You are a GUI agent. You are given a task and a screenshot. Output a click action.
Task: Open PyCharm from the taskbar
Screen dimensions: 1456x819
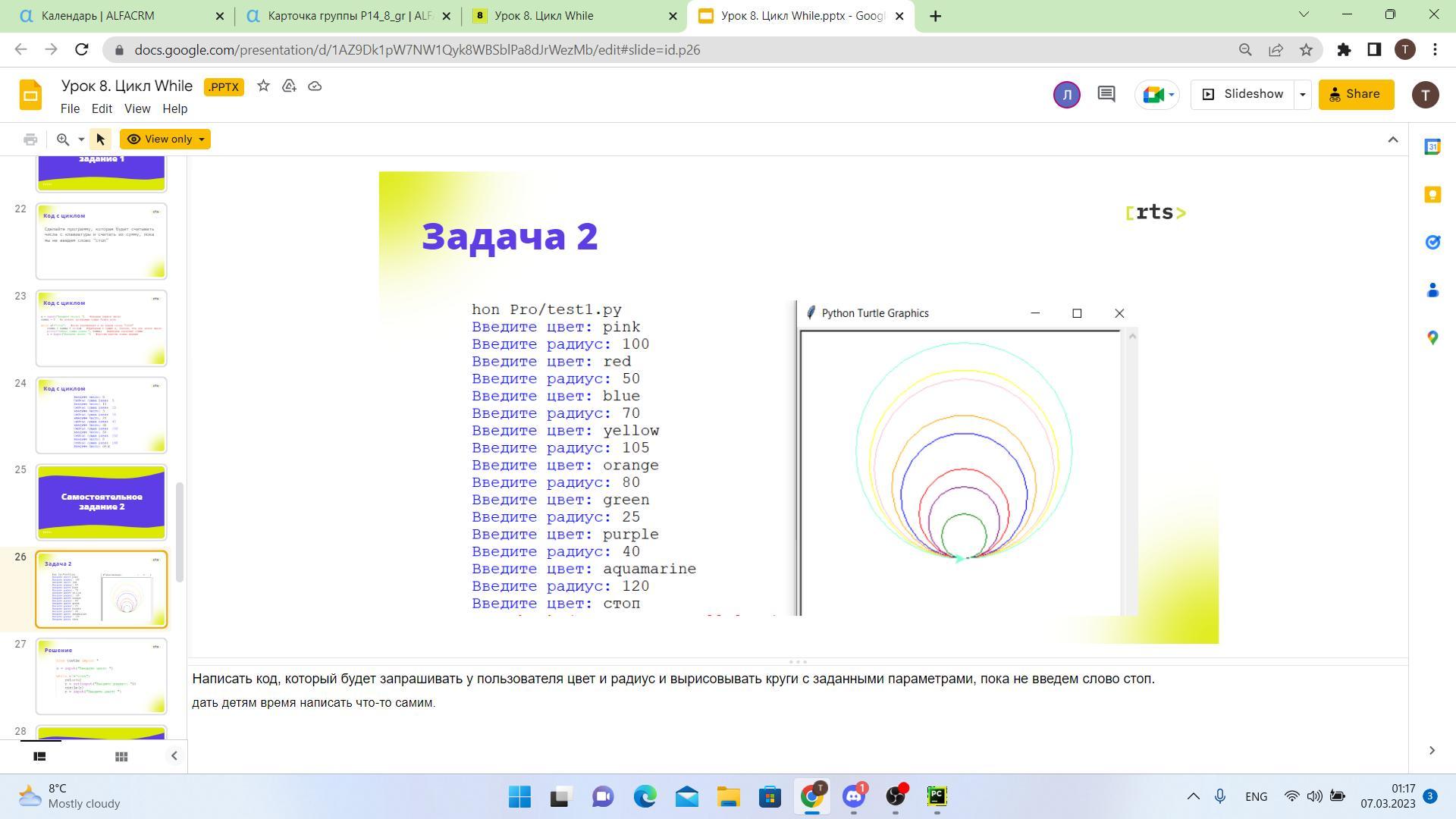click(x=937, y=796)
